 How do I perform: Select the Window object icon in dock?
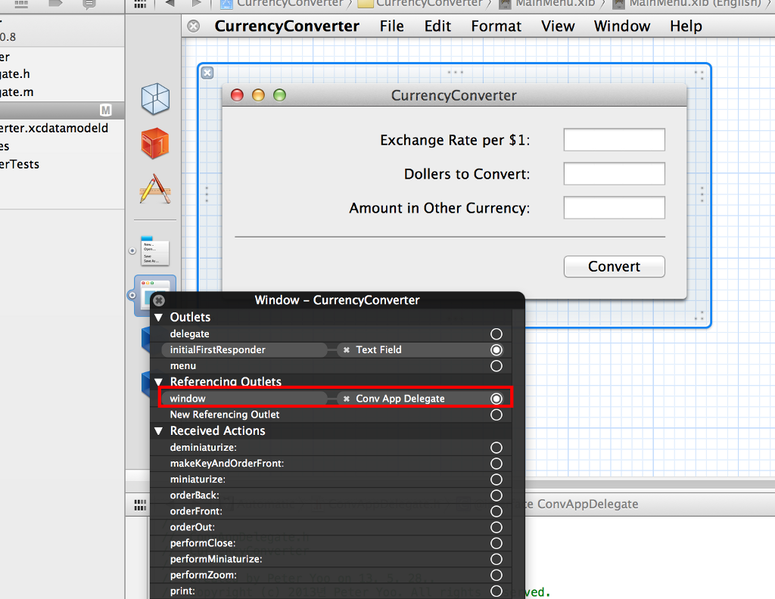154,295
